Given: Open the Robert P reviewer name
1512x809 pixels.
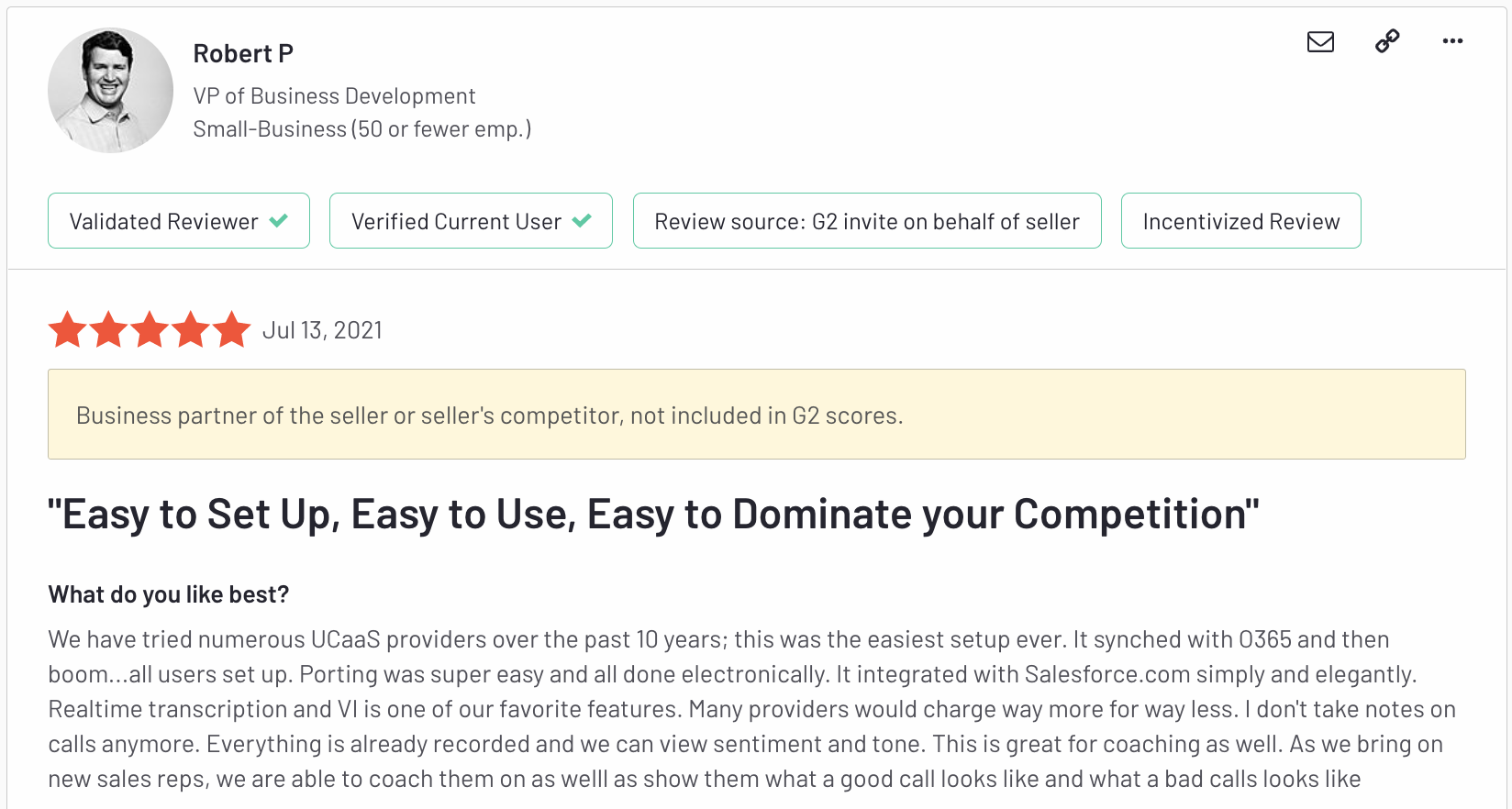Looking at the screenshot, I should [x=243, y=54].
